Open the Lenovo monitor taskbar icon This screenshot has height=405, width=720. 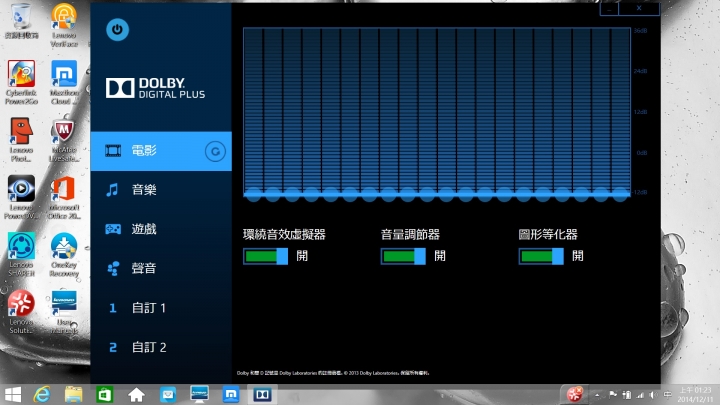(199, 394)
